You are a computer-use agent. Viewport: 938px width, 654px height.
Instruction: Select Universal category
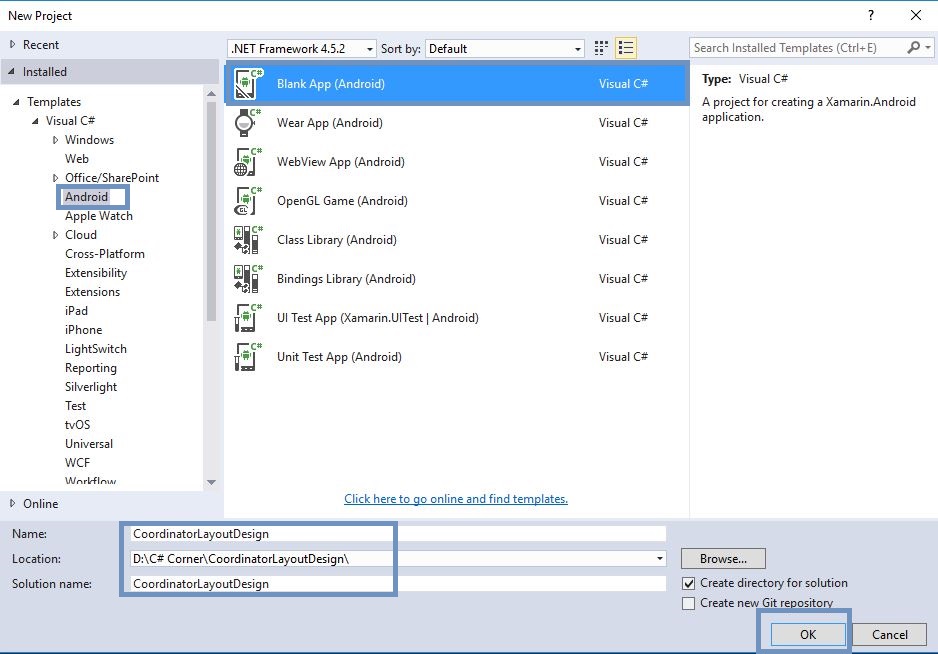tap(89, 444)
